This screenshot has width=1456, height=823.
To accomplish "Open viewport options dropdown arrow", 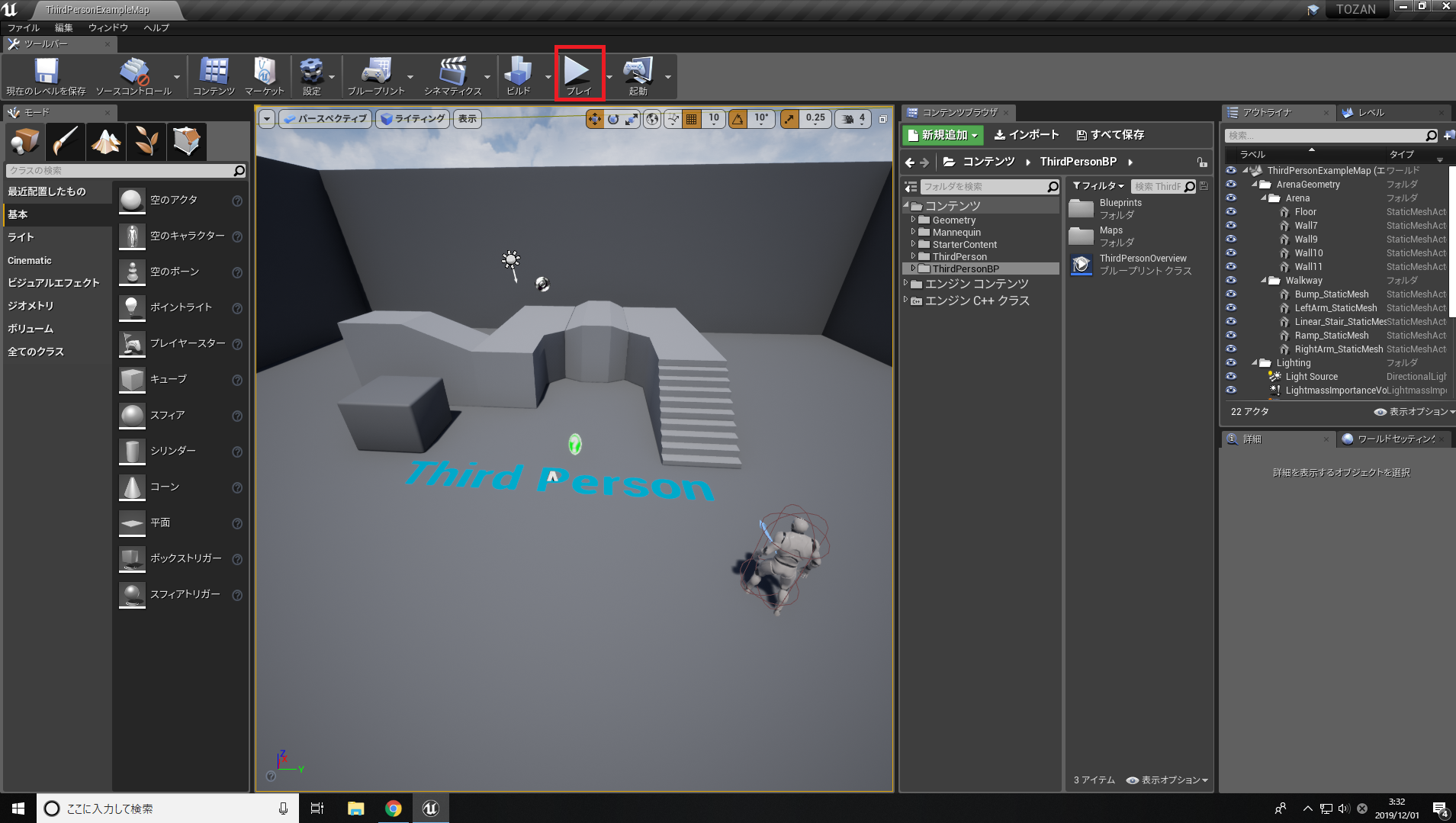I will (x=267, y=119).
